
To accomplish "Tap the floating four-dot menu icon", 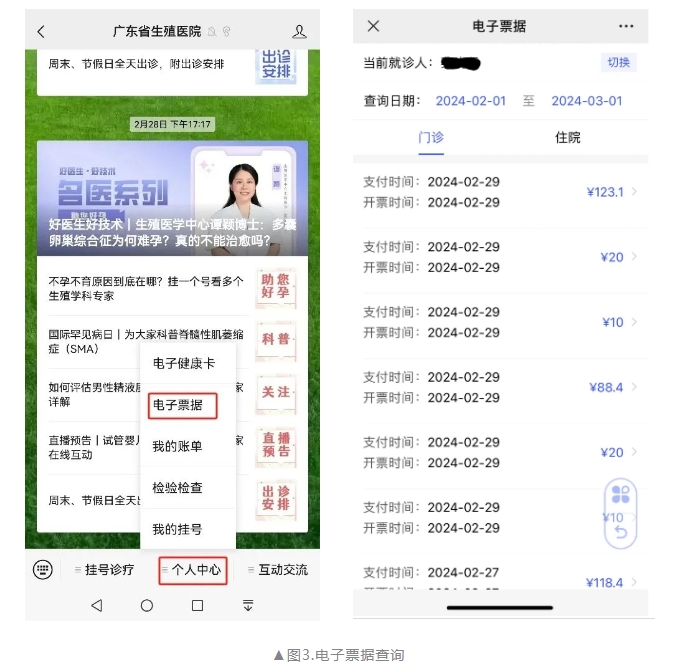I will pos(620,494).
